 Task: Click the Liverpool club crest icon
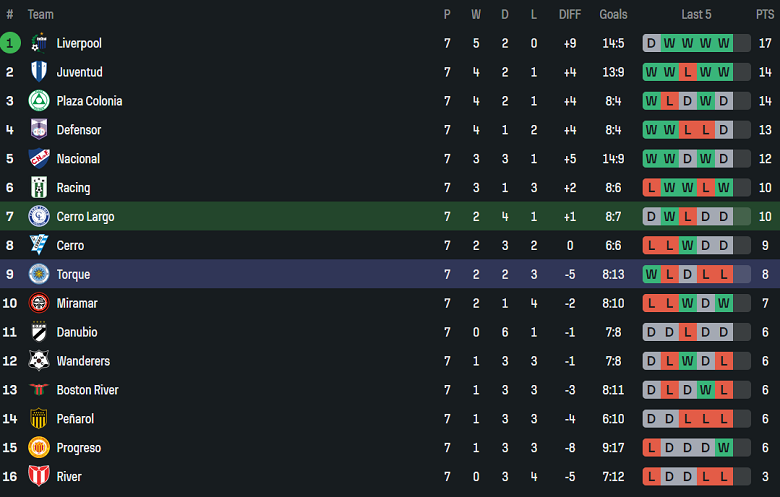coord(39,43)
